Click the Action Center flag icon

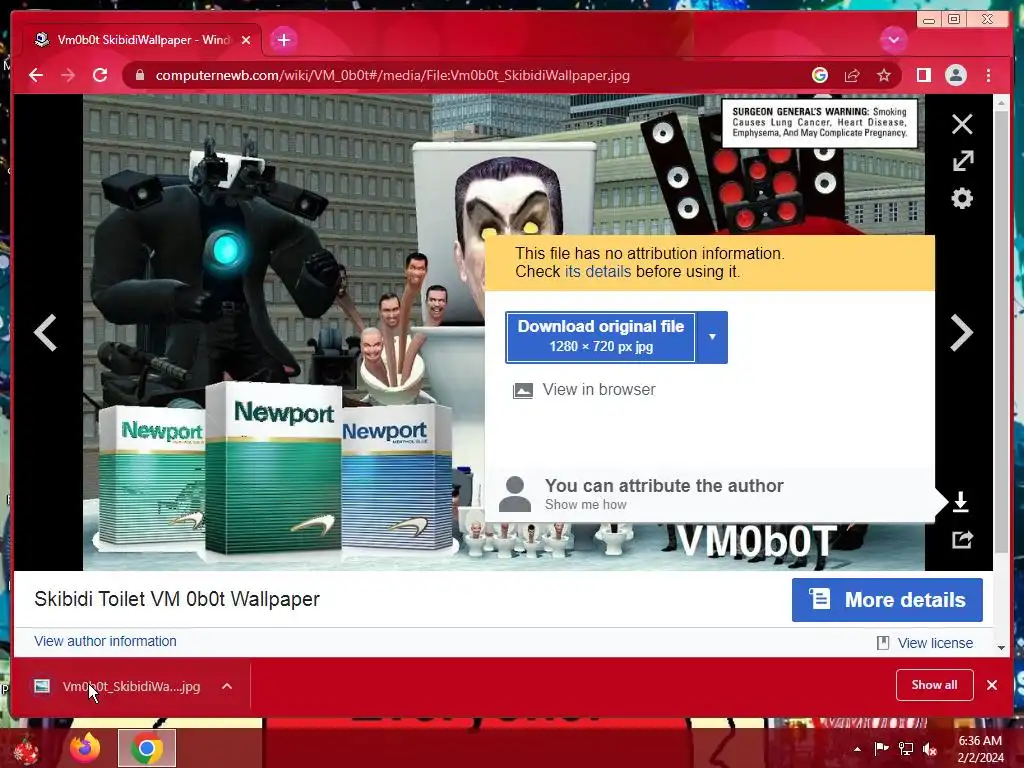(x=881, y=748)
